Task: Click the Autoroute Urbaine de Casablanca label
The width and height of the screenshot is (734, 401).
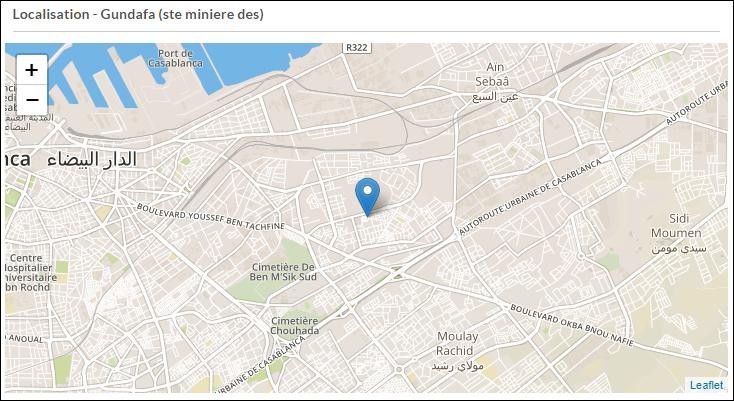Action: (530, 197)
